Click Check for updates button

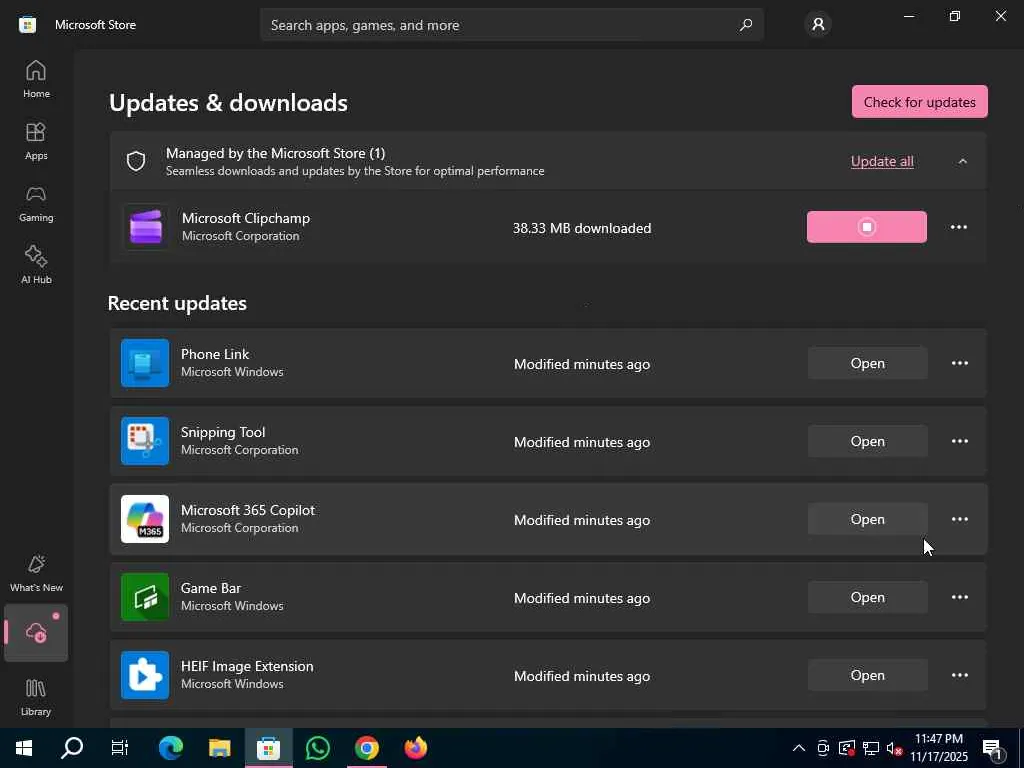pos(920,102)
